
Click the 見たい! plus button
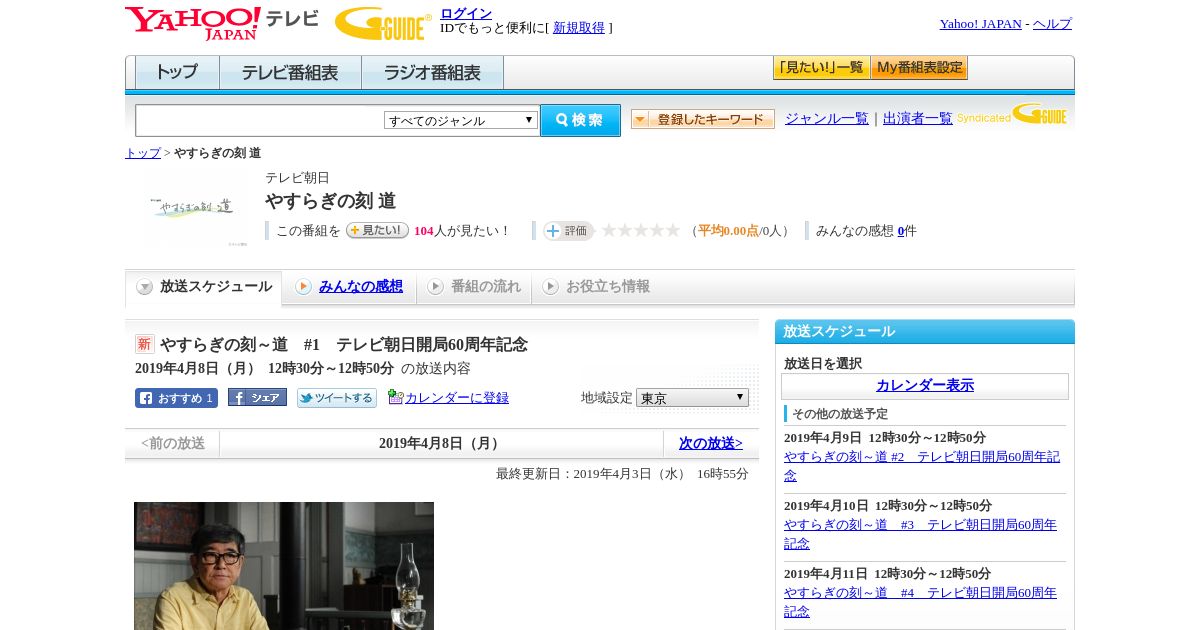click(x=377, y=230)
